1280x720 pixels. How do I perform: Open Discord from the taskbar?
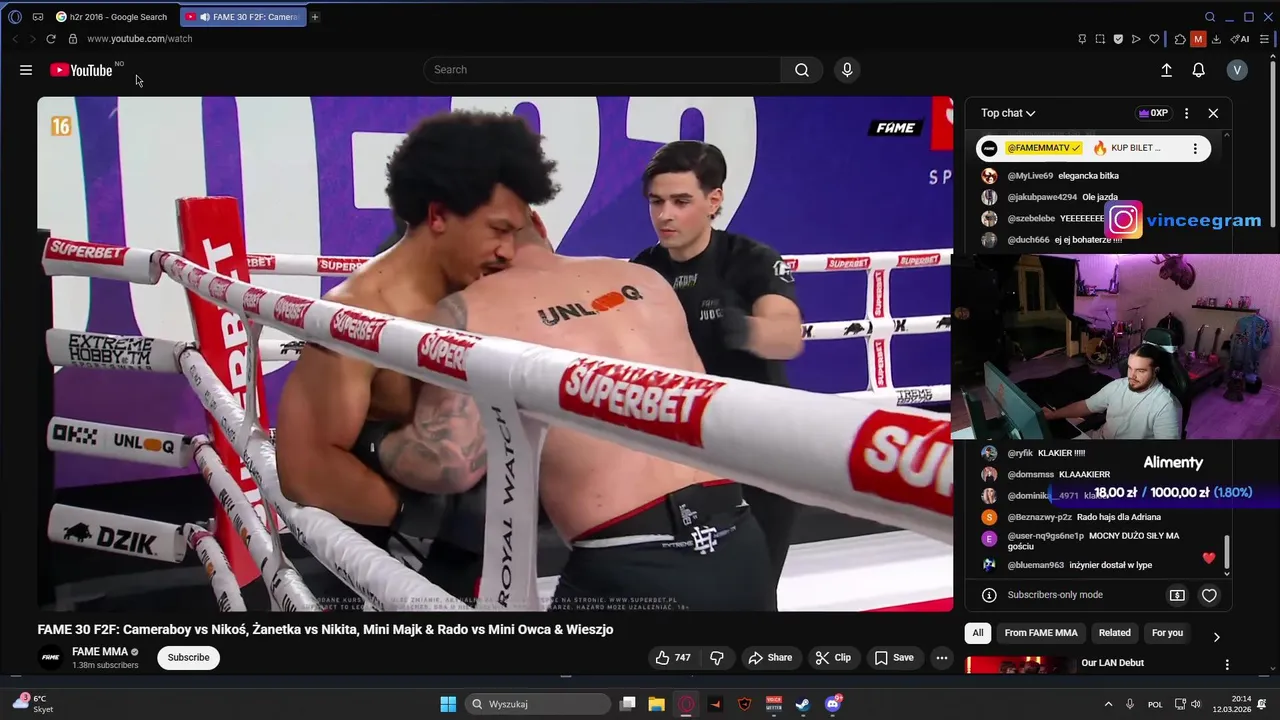click(832, 704)
